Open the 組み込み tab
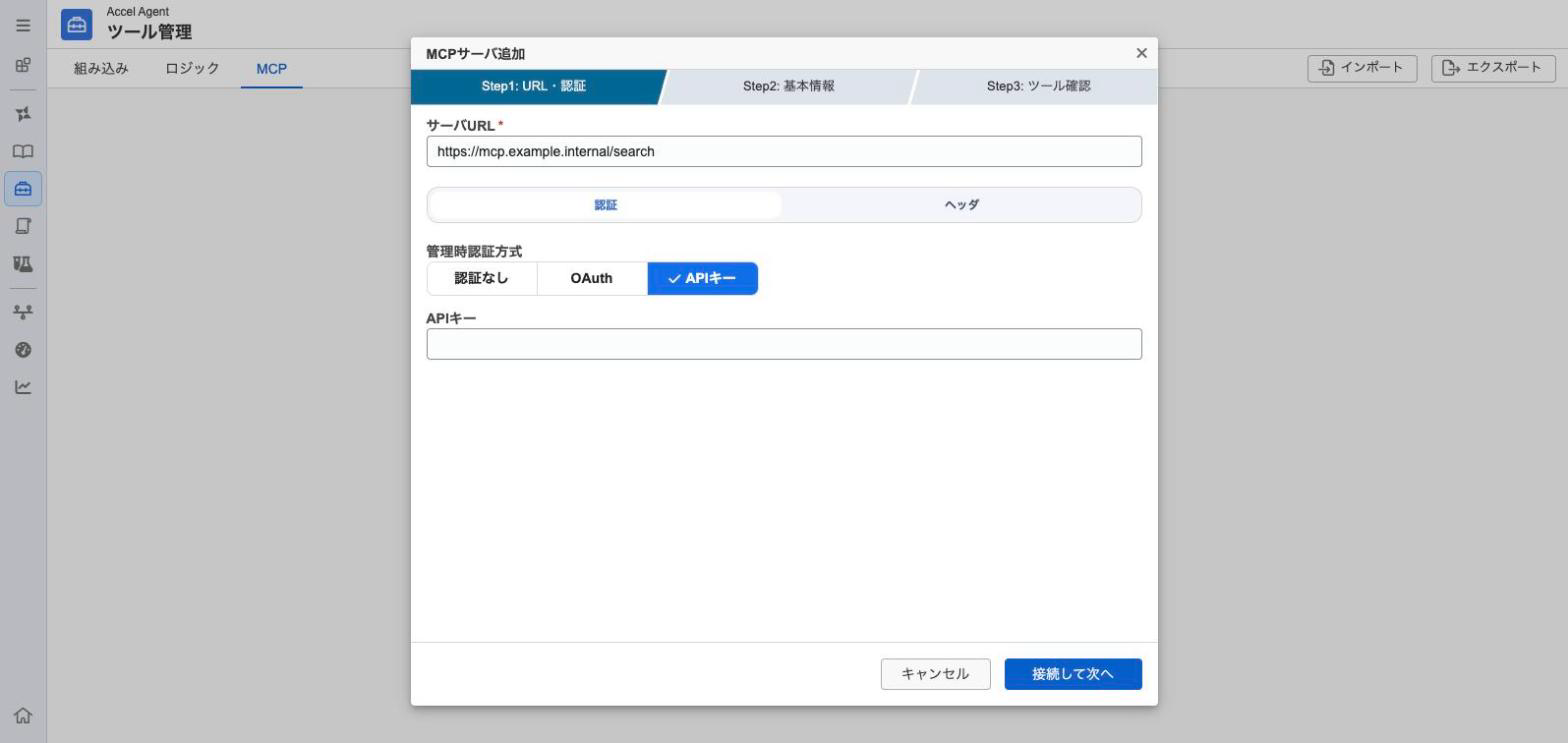Screen dimensions: 1568x743 [101, 68]
